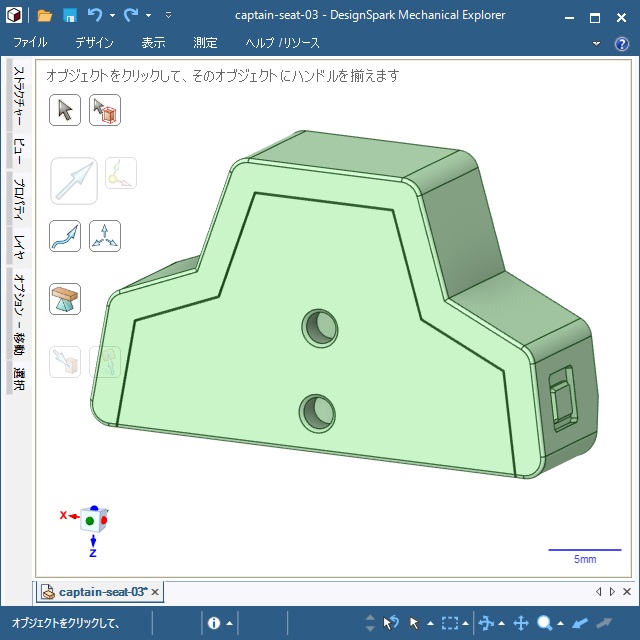This screenshot has height=640, width=640.
Task: Activate the pan view tool
Action: coord(521,623)
